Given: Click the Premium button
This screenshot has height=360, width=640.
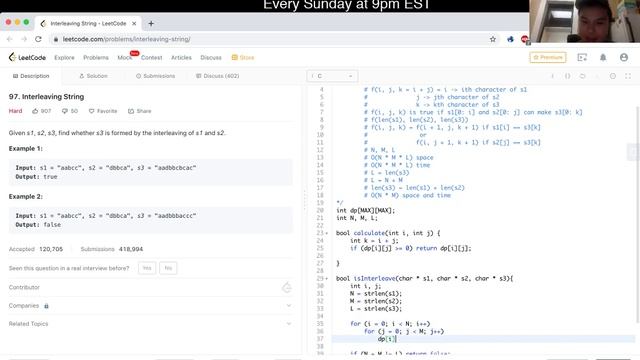Looking at the screenshot, I should point(548,58).
